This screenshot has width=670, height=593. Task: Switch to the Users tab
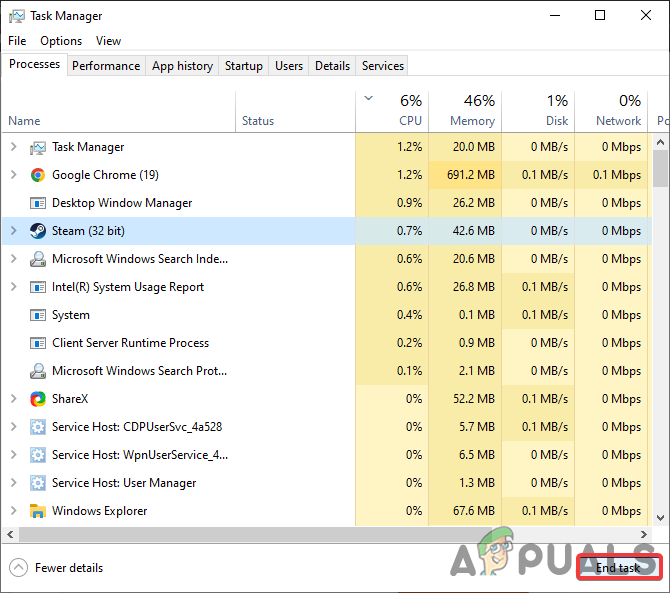(x=289, y=66)
